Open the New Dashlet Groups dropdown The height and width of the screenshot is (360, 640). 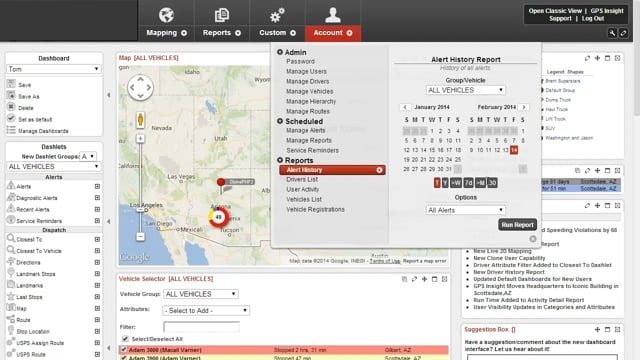[x=88, y=156]
